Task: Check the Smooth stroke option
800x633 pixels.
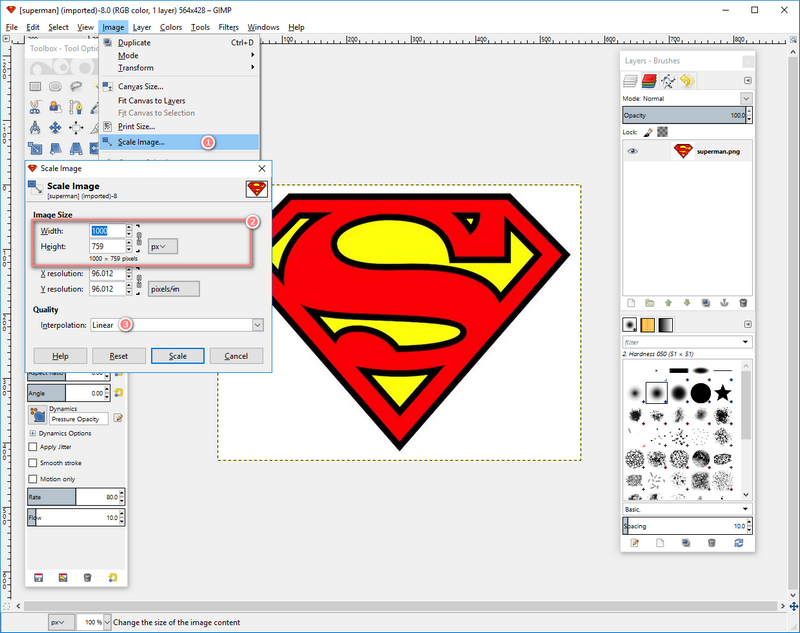Action: [x=33, y=463]
